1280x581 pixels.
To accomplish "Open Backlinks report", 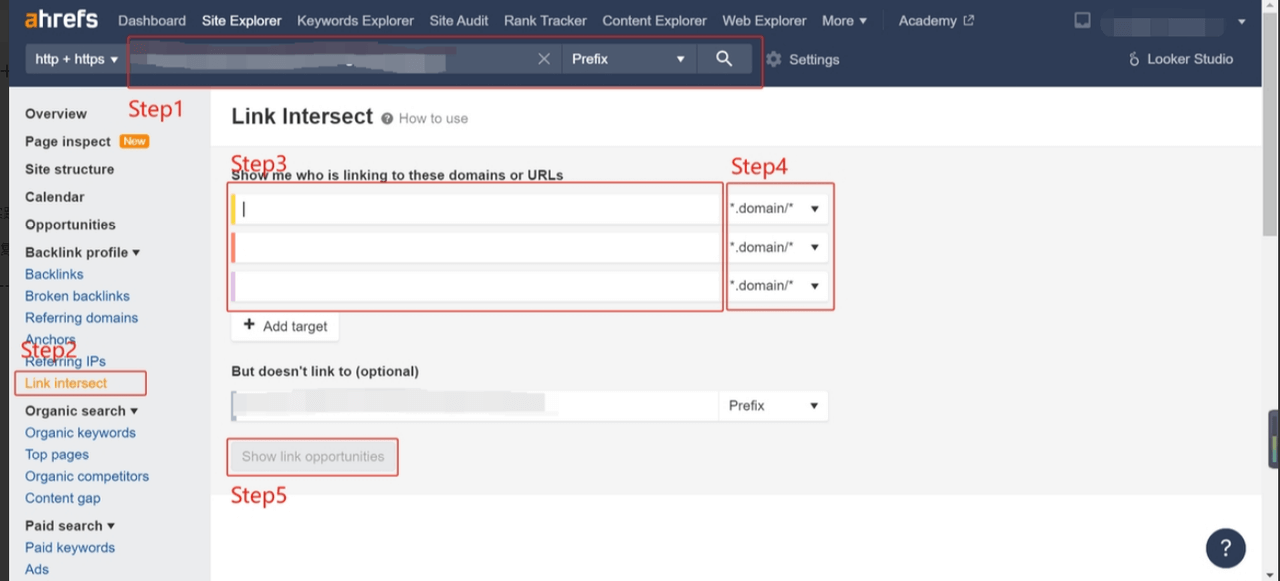I will pos(54,274).
